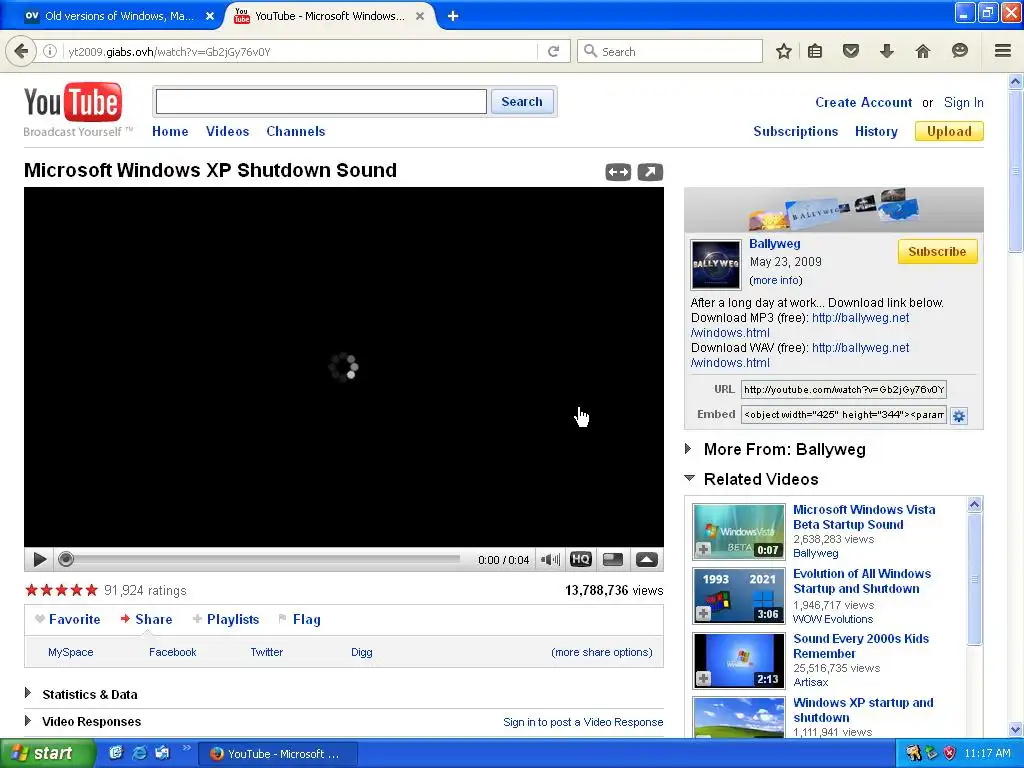Image resolution: width=1024 pixels, height=768 pixels.
Task: Go to the Firefox home icon
Action: (x=922, y=51)
